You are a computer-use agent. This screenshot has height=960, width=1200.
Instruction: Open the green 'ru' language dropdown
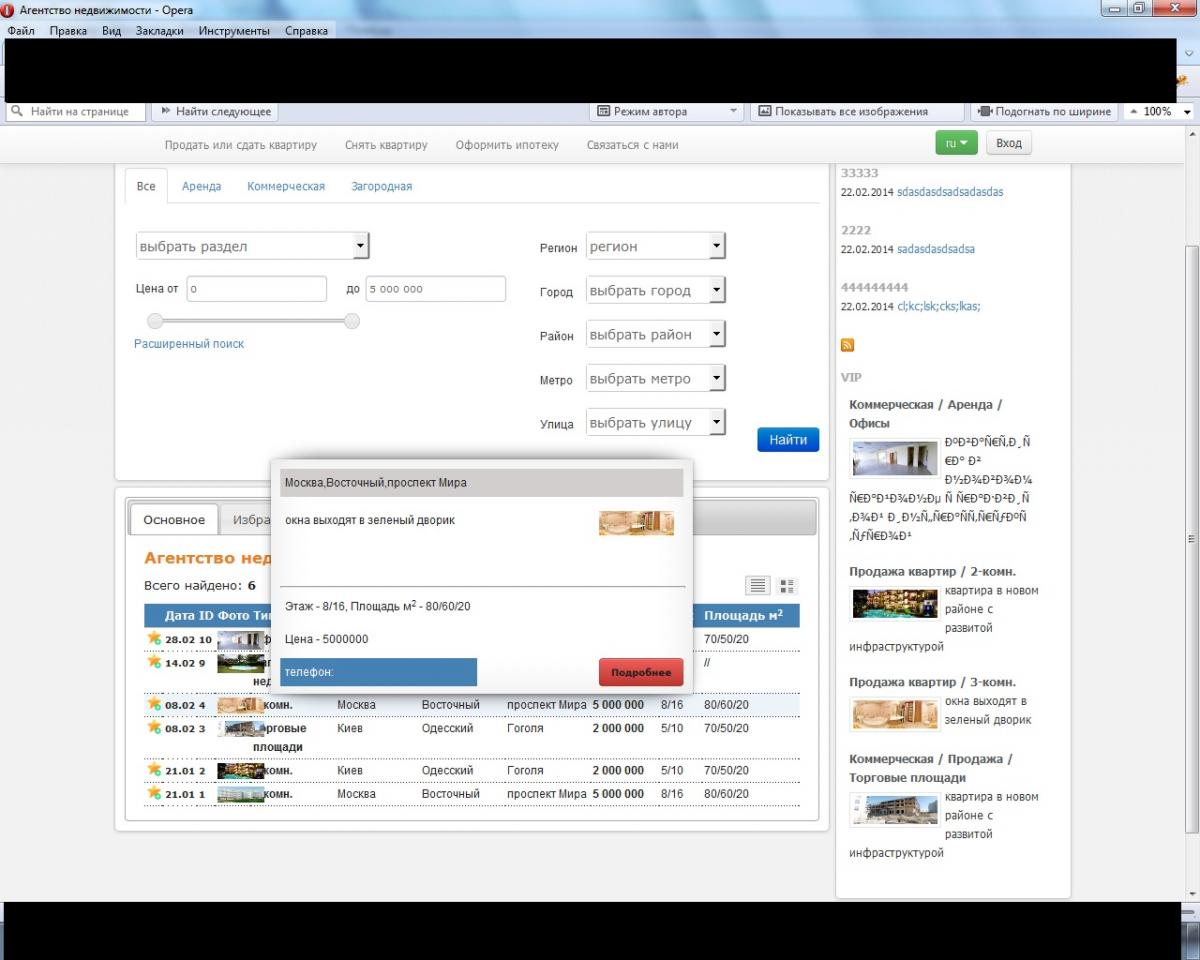click(956, 143)
